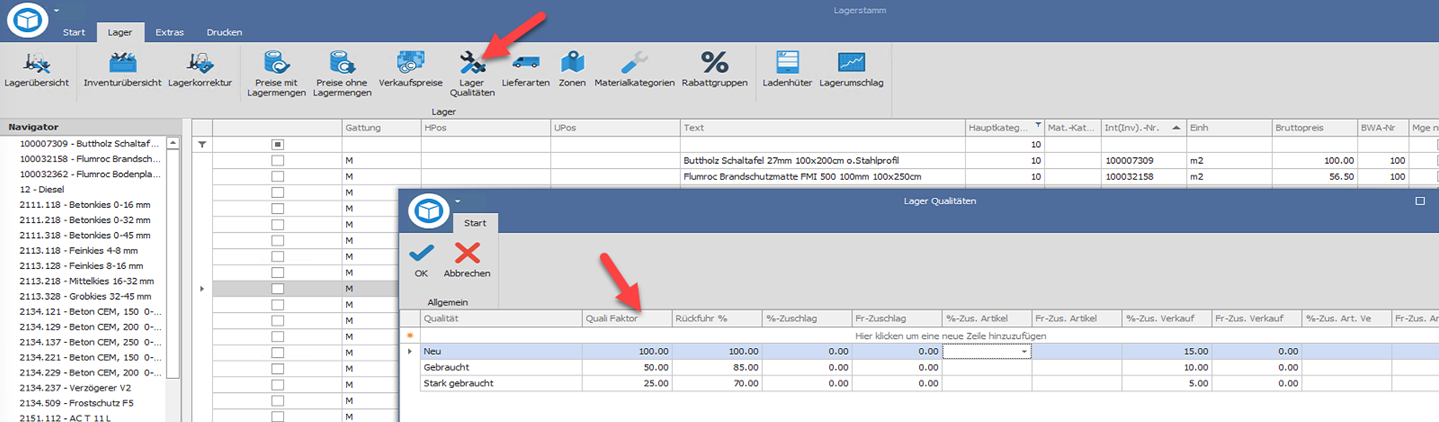
Task: Switch to the Extras ribbon tab
Action: (x=169, y=32)
